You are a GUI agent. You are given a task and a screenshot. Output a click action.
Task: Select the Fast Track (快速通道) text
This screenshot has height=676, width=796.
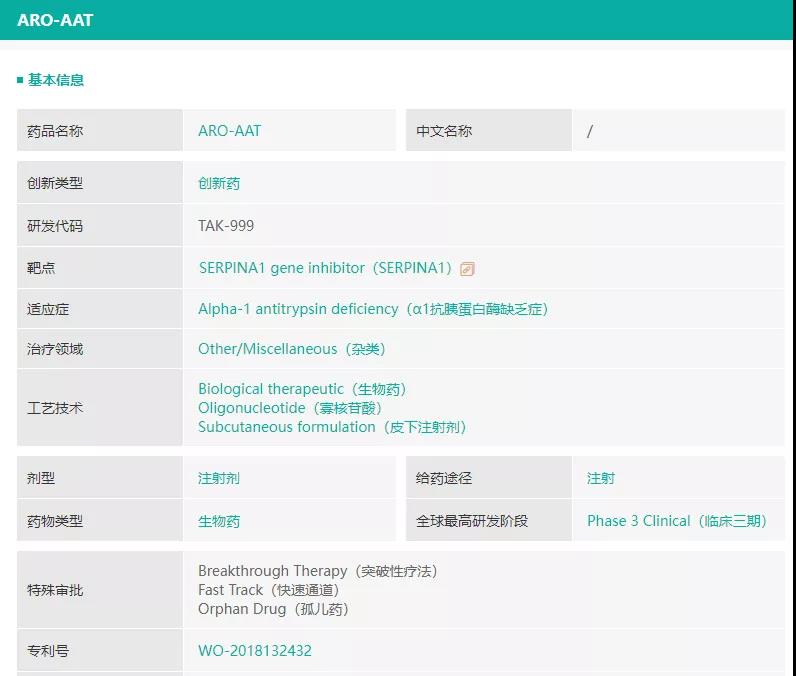269,590
